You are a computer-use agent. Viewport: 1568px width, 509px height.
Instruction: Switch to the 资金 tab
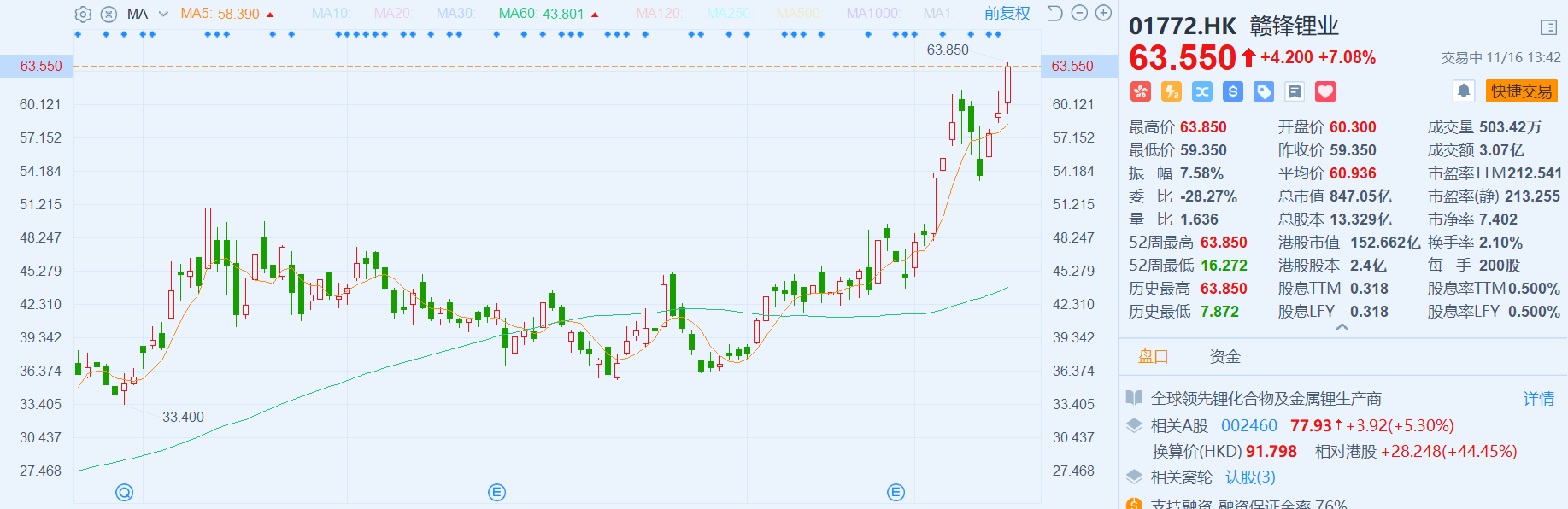click(1224, 357)
